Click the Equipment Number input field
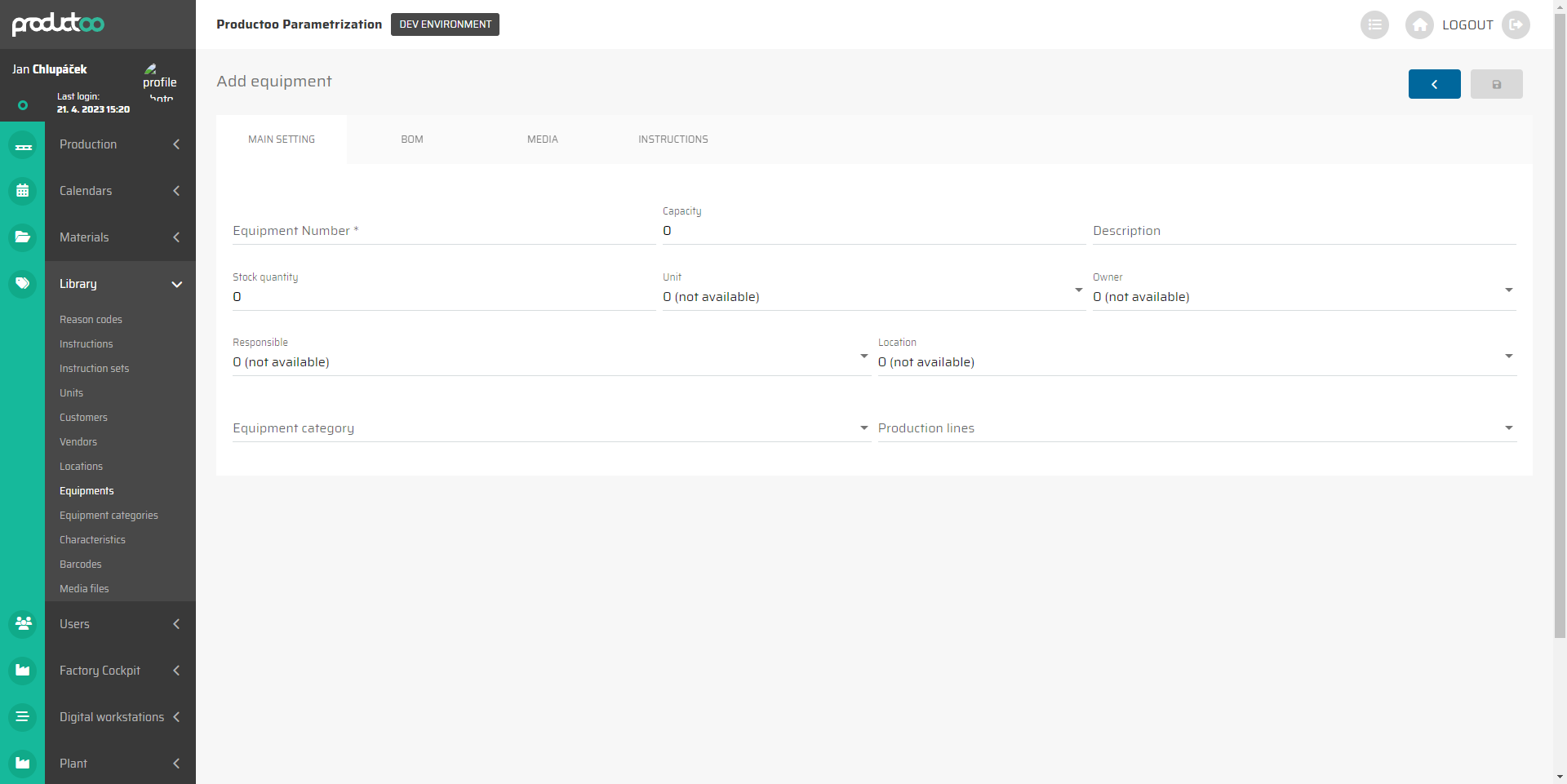 point(443,231)
